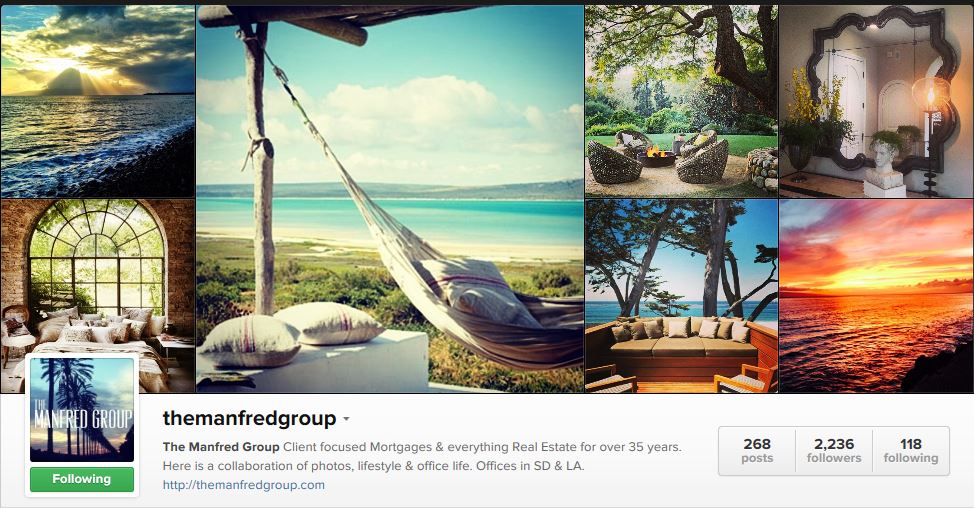Click the themanfredgroup username heading
Viewport: 974px width, 508px height.
pos(249,419)
